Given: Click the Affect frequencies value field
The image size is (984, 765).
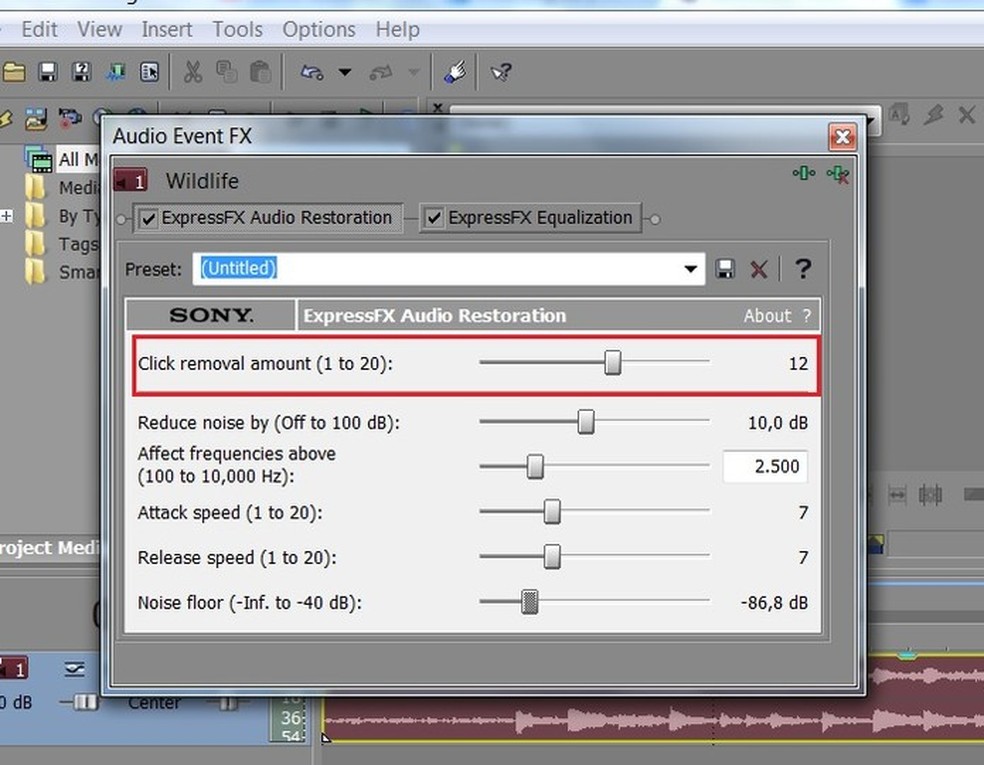Looking at the screenshot, I should pos(765,467).
